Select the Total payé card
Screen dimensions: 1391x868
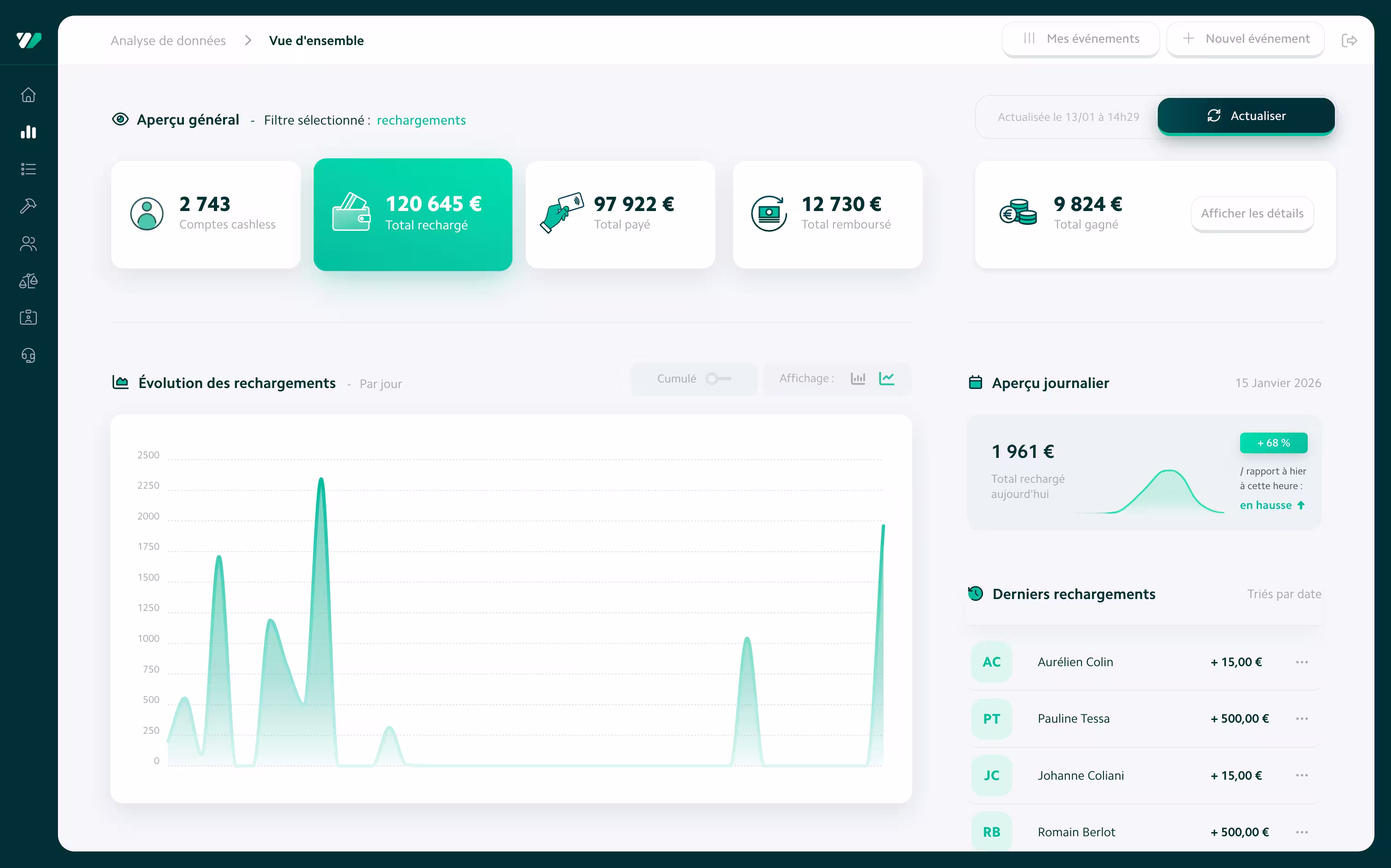point(620,214)
